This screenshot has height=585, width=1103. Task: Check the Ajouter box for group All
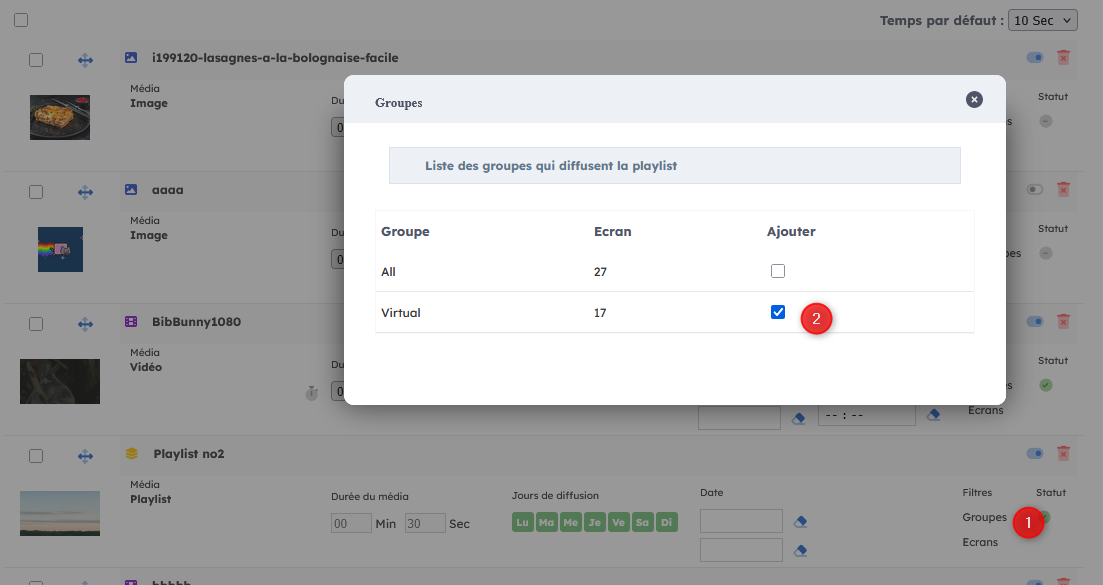[778, 271]
